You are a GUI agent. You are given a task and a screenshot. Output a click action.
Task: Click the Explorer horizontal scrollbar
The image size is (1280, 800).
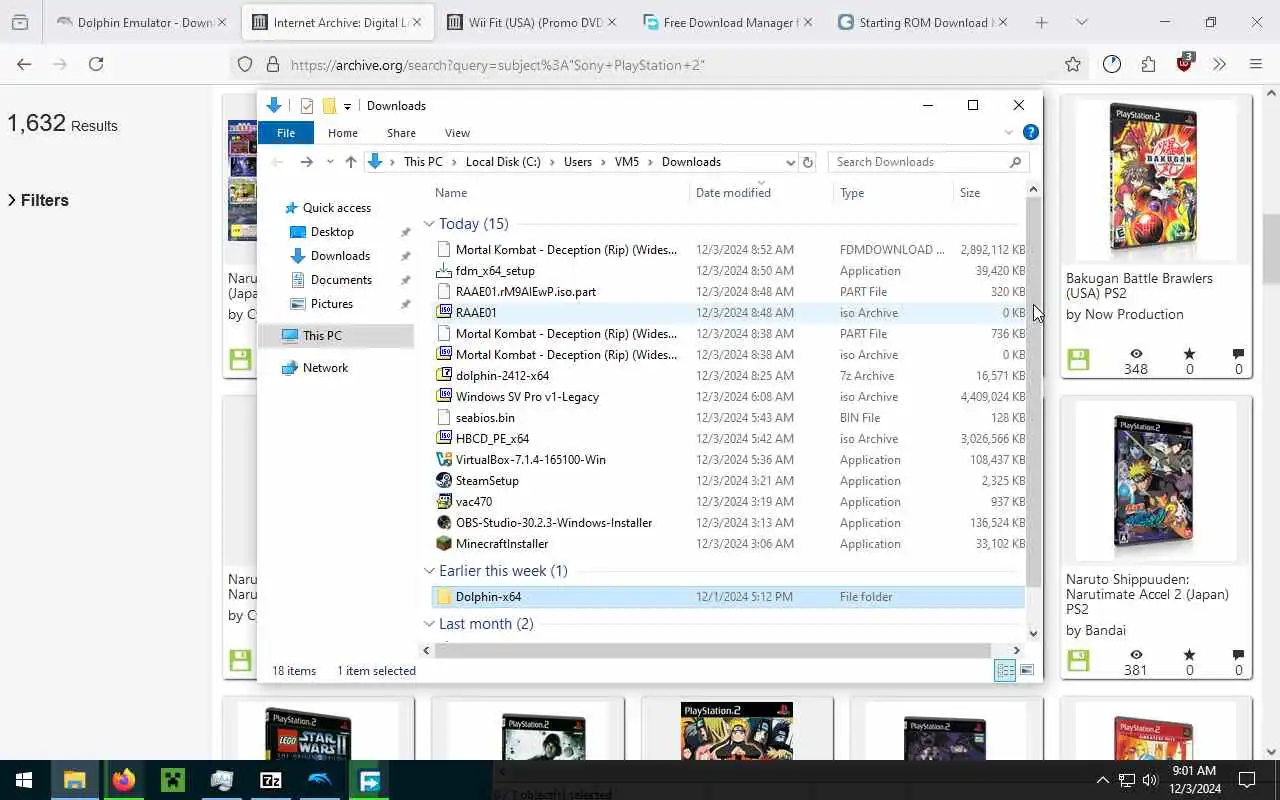[x=712, y=650]
